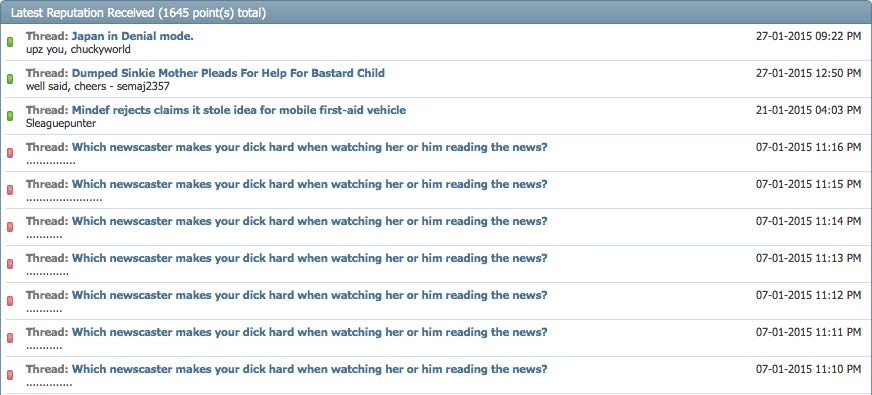Click the comment 'well said, cheers - semaj2357'
Image resolution: width=872 pixels, height=395 pixels.
[97, 86]
